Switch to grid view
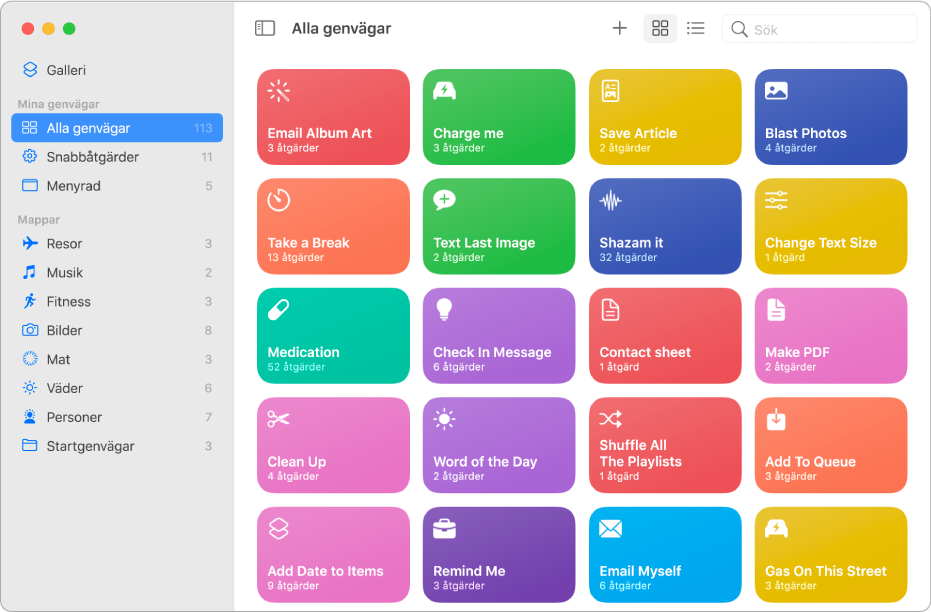The height and width of the screenshot is (612, 931). pyautogui.click(x=660, y=29)
